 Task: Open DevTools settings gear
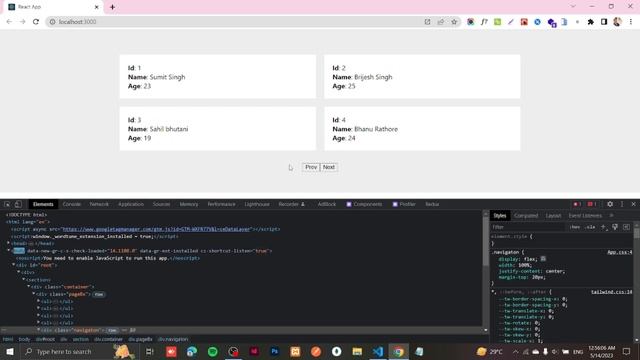coord(610,204)
